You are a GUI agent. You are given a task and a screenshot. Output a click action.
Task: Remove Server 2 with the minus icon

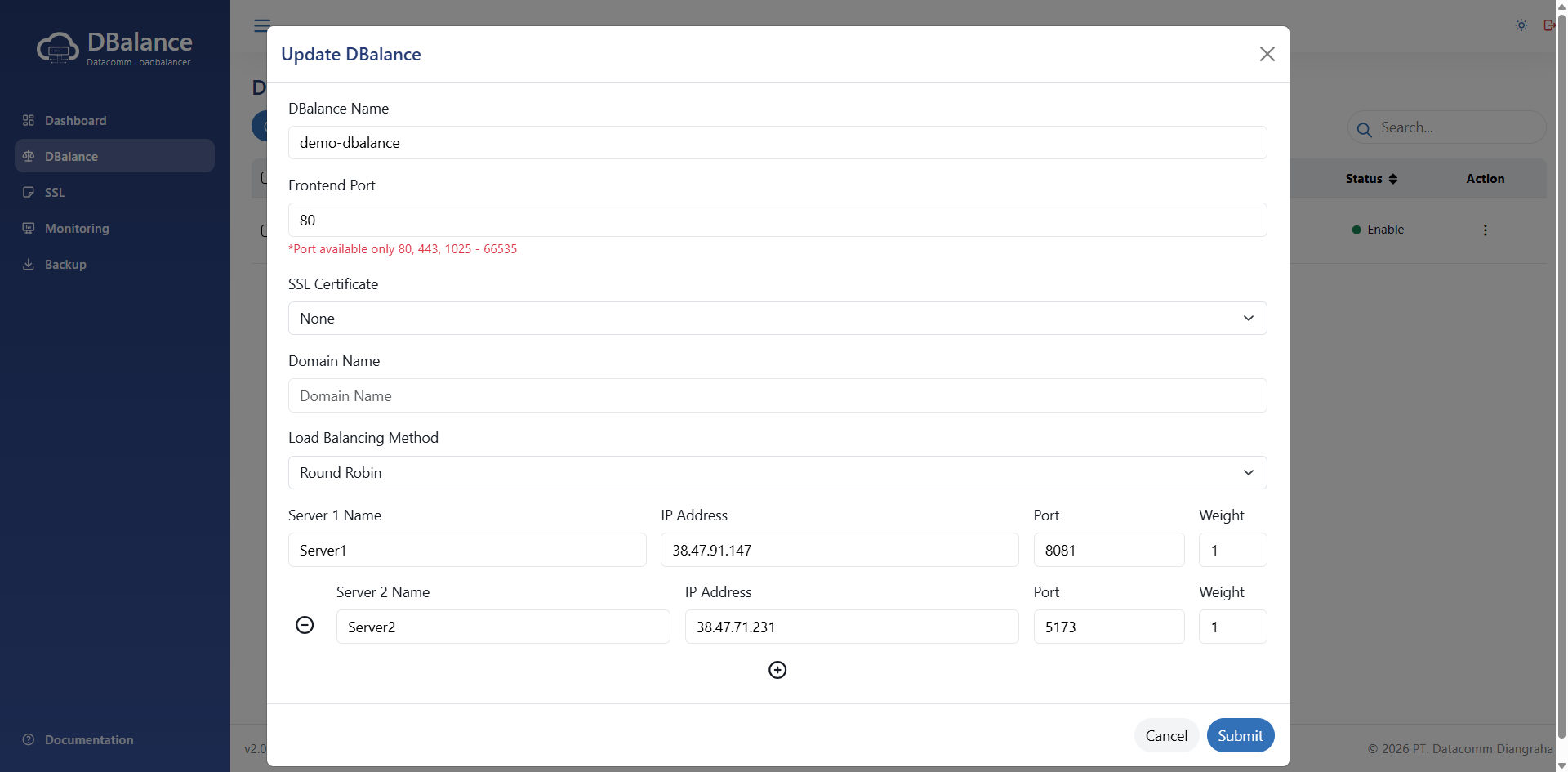tap(305, 625)
